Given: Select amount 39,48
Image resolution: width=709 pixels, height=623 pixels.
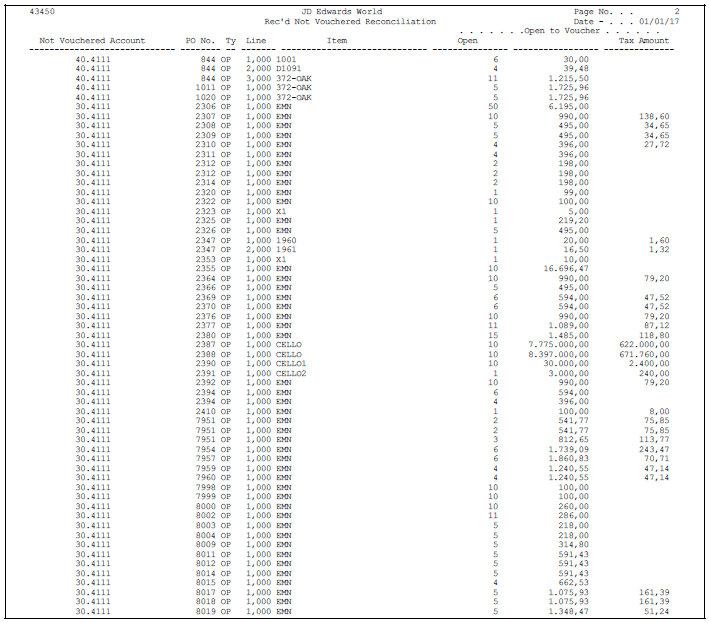Looking at the screenshot, I should pyautogui.click(x=576, y=68).
